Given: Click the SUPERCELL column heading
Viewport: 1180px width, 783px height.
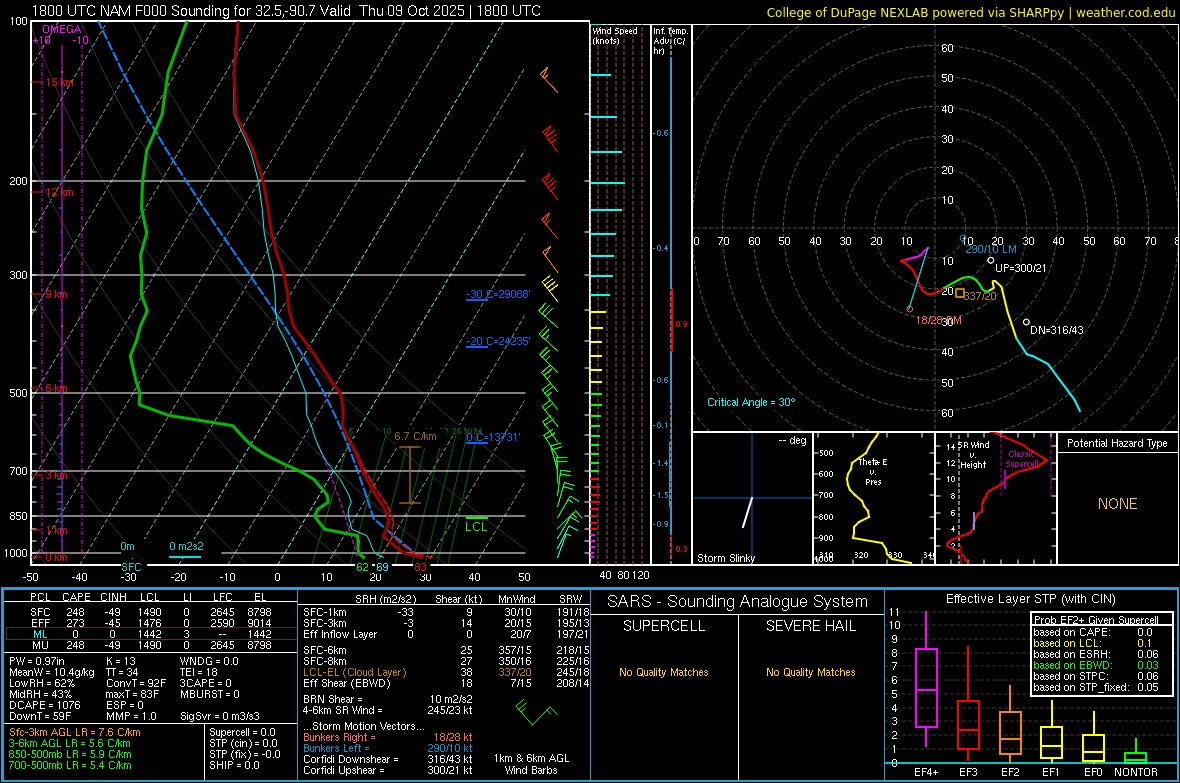Looking at the screenshot, I should coord(664,626).
